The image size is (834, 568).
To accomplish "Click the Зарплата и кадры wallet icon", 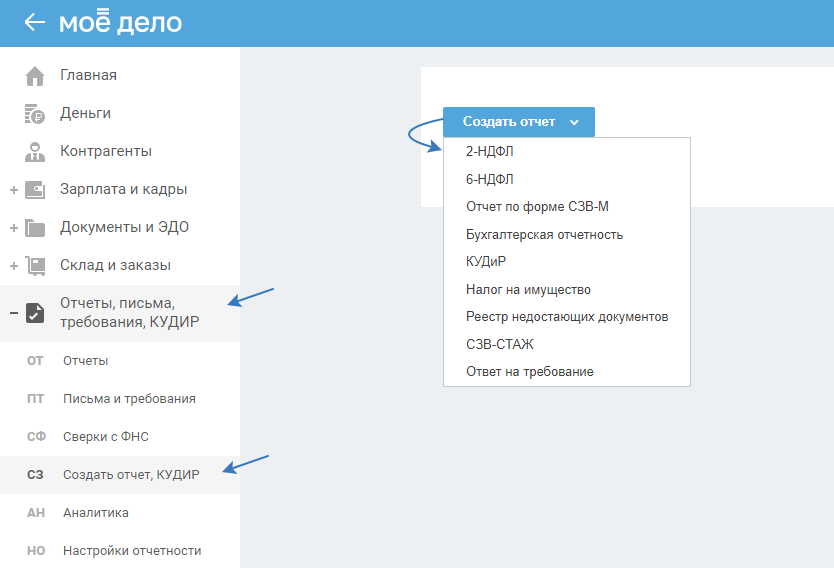I will (x=35, y=190).
